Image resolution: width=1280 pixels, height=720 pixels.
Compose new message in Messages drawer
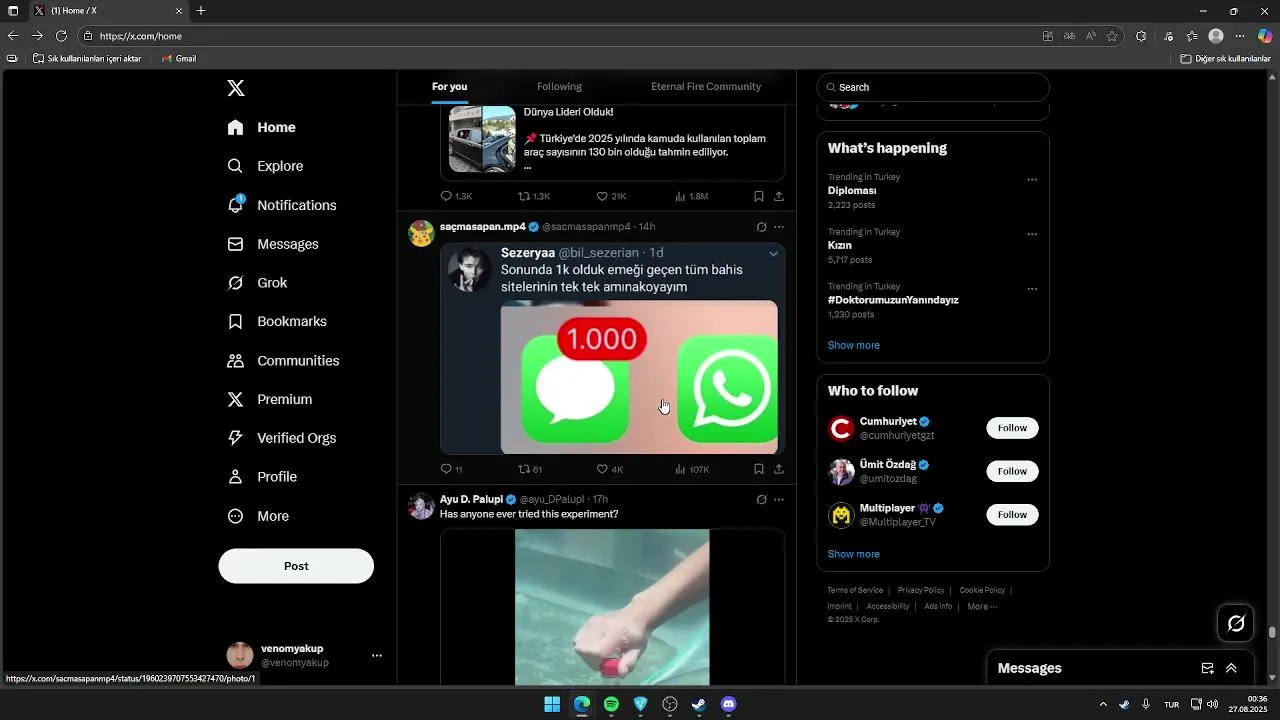1207,668
